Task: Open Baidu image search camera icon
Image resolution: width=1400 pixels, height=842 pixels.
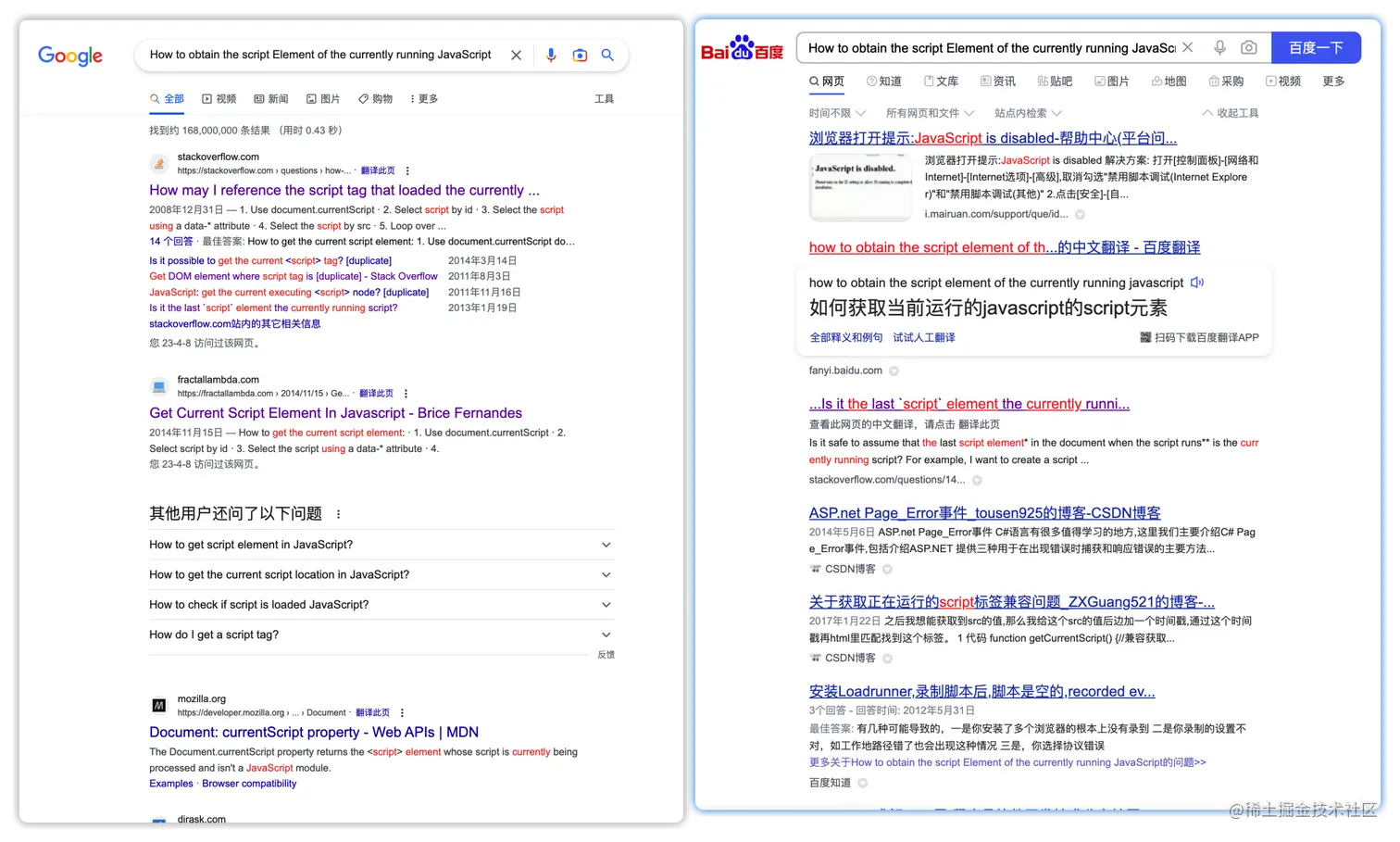Action: [1249, 47]
